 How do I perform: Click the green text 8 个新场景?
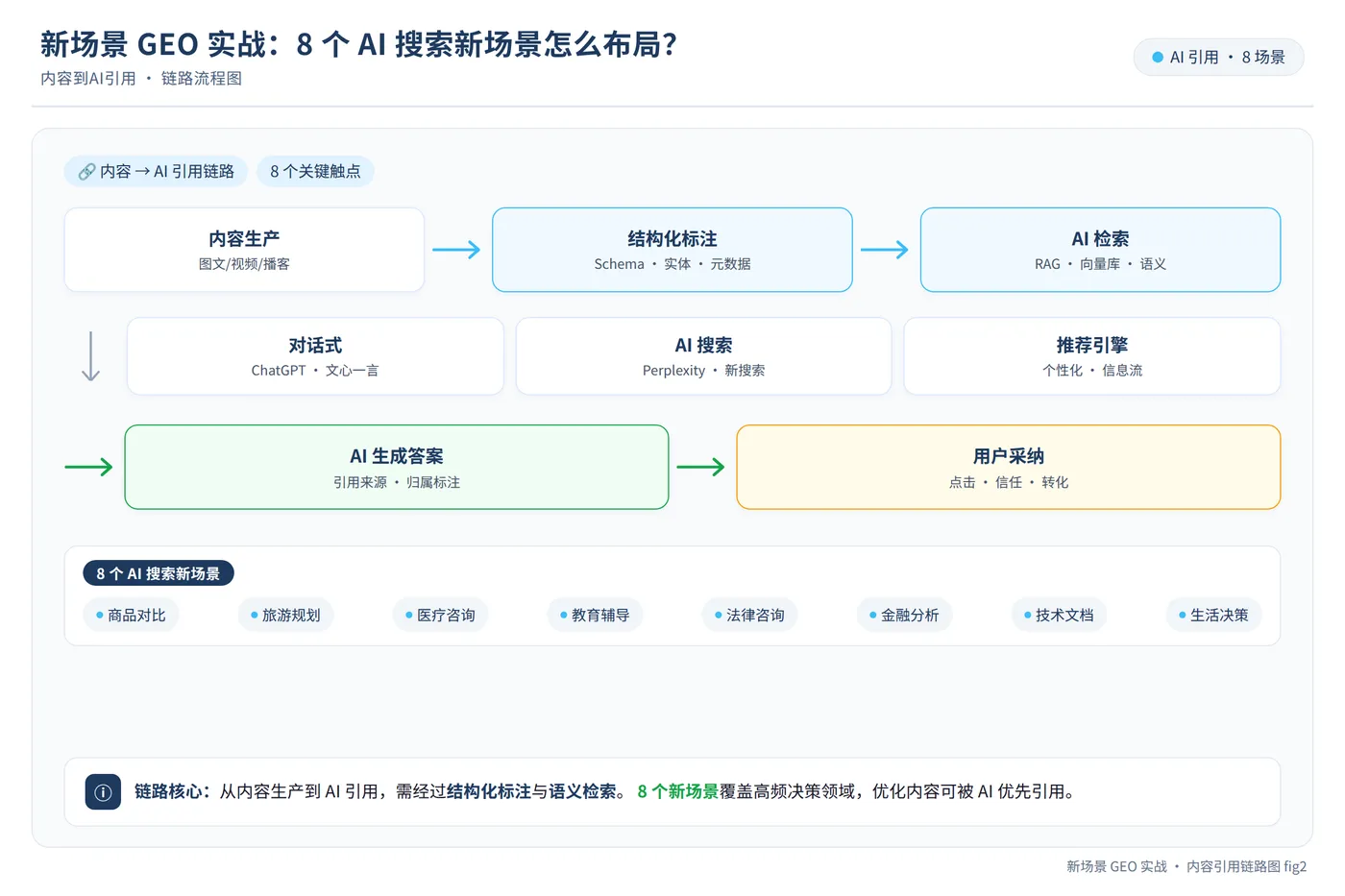click(x=677, y=792)
